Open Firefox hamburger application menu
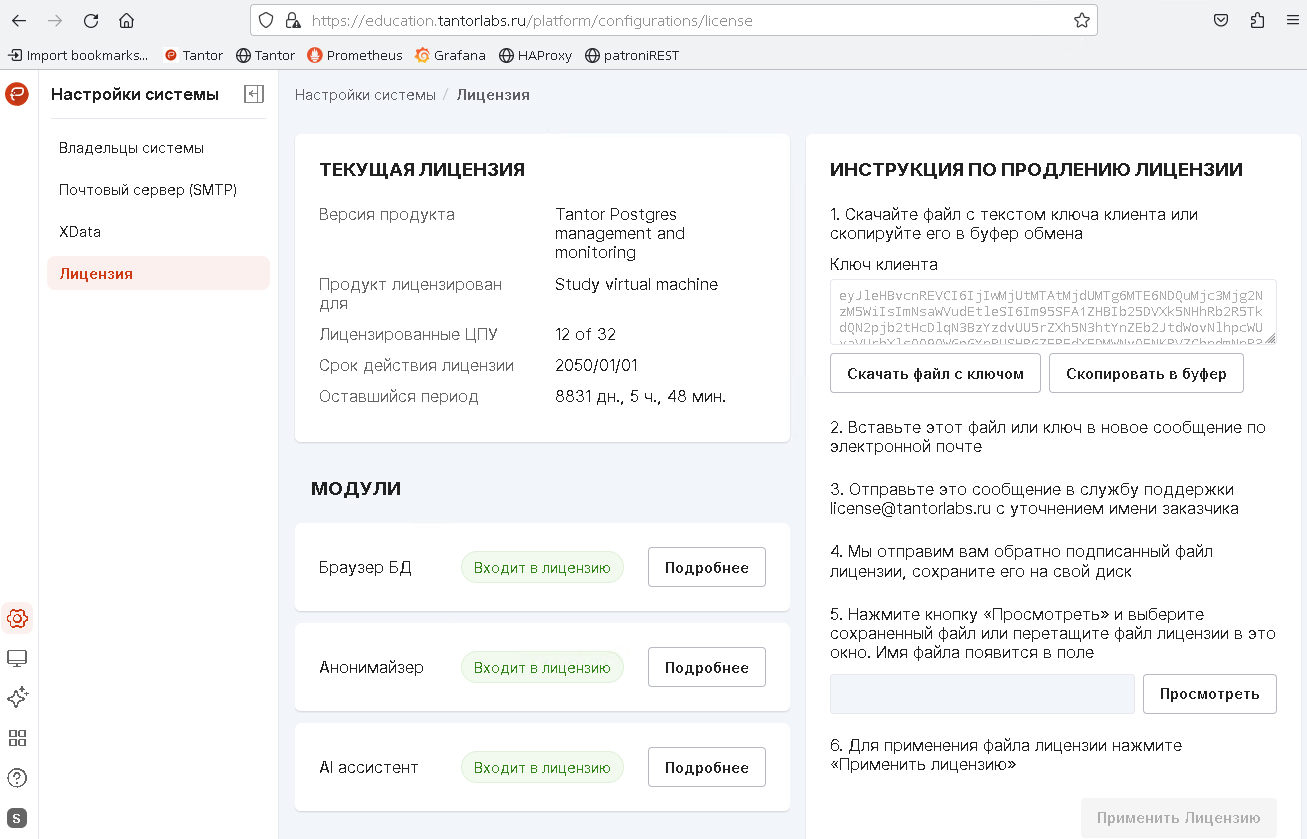 pos(1289,20)
